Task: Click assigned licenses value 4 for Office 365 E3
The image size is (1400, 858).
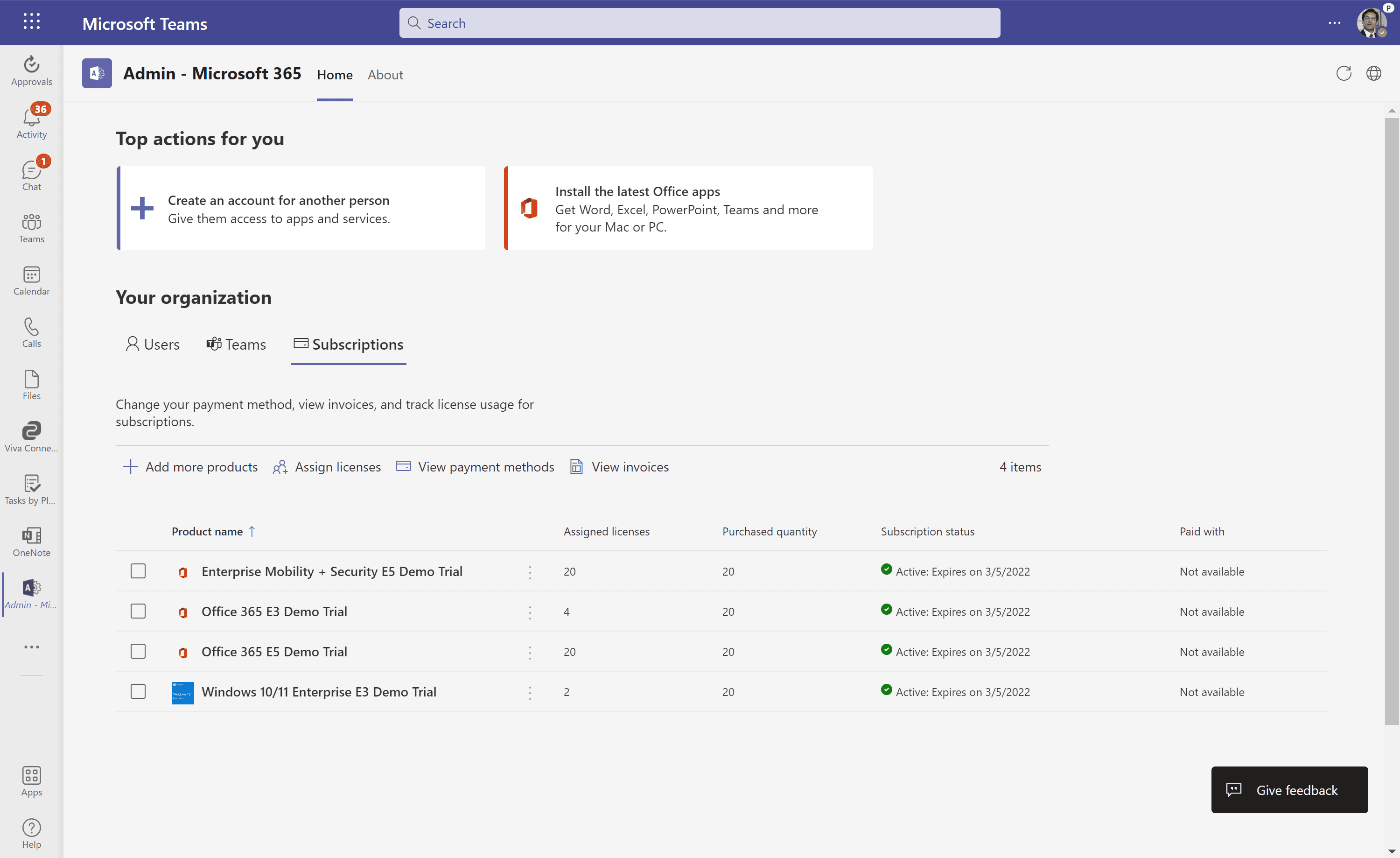Action: [567, 612]
